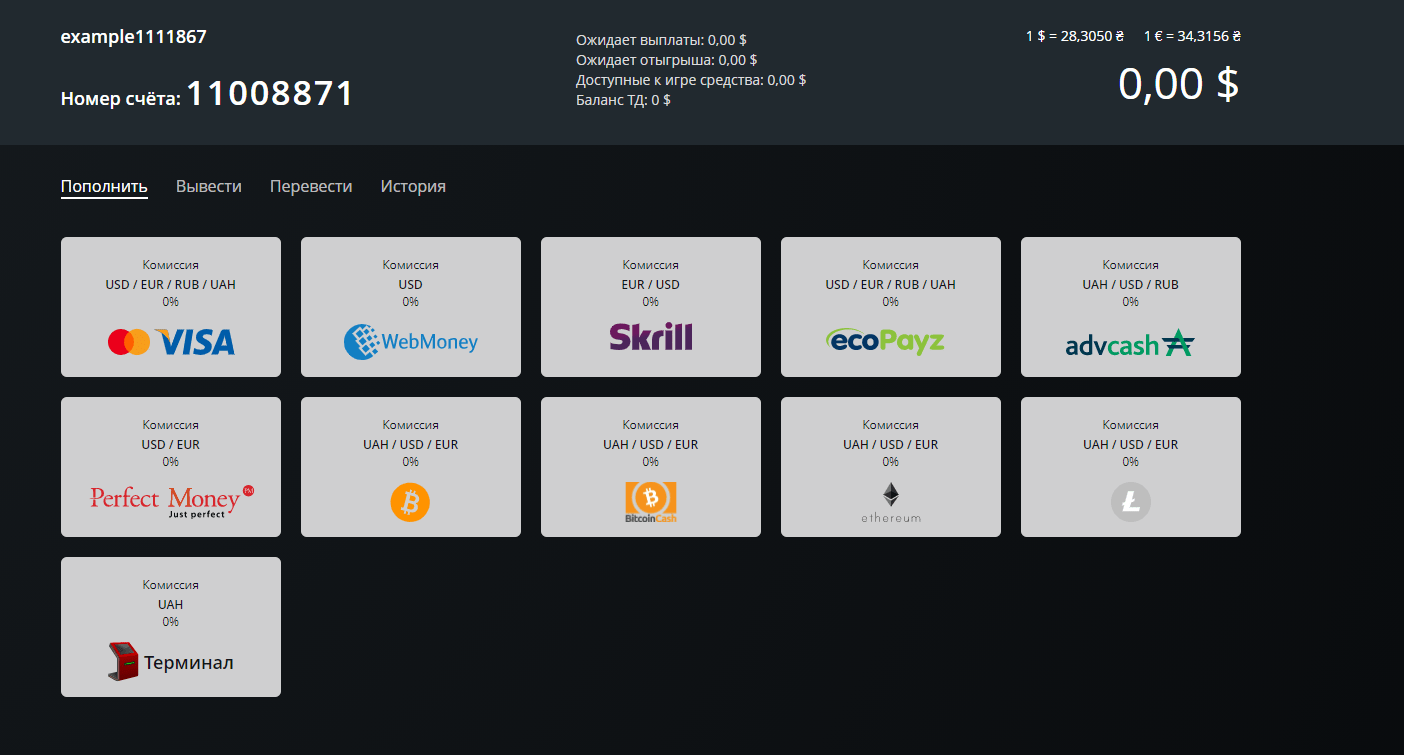This screenshot has height=755, width=1404.
Task: Pick Skrill as the deposit method
Action: click(651, 307)
